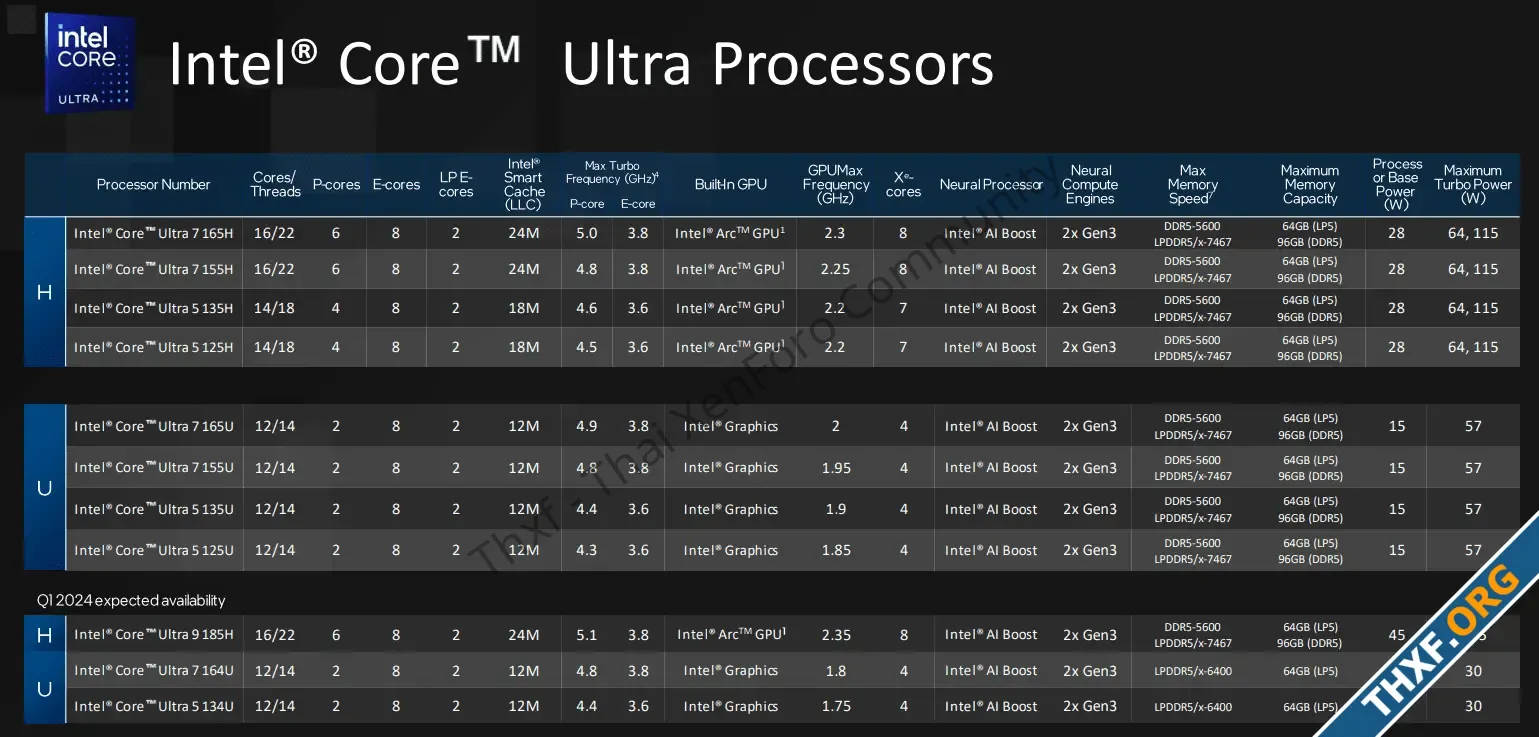Click the Intel Core Ultra Processors title
This screenshot has height=737, width=1539.
point(581,64)
